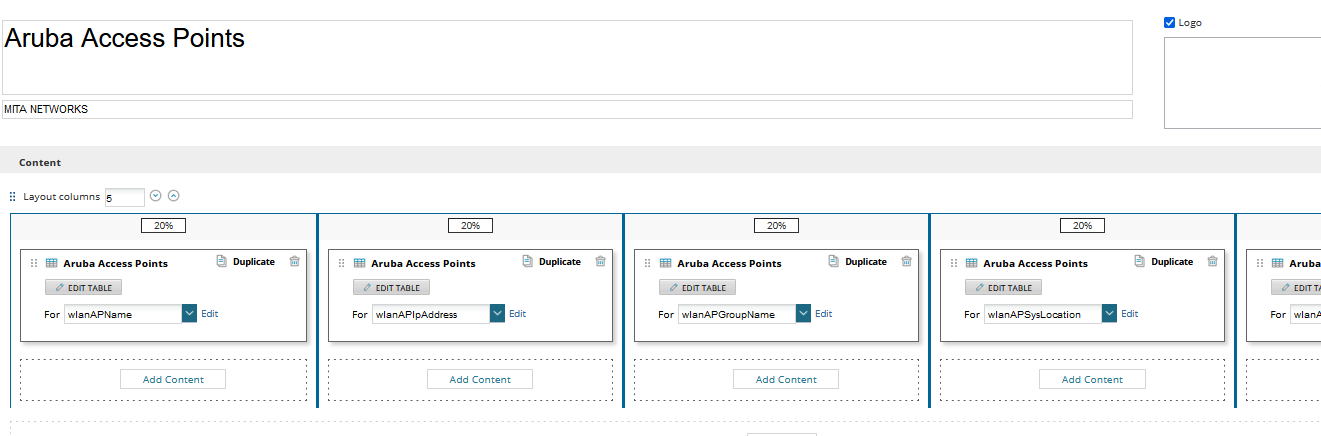Click drag handle of wlanAPGroupName table block

pyautogui.click(x=648, y=263)
